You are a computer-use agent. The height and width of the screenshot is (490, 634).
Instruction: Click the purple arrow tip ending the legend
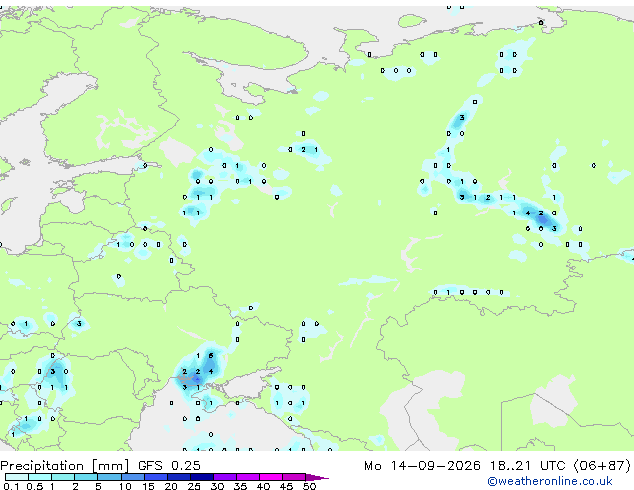tap(317, 477)
